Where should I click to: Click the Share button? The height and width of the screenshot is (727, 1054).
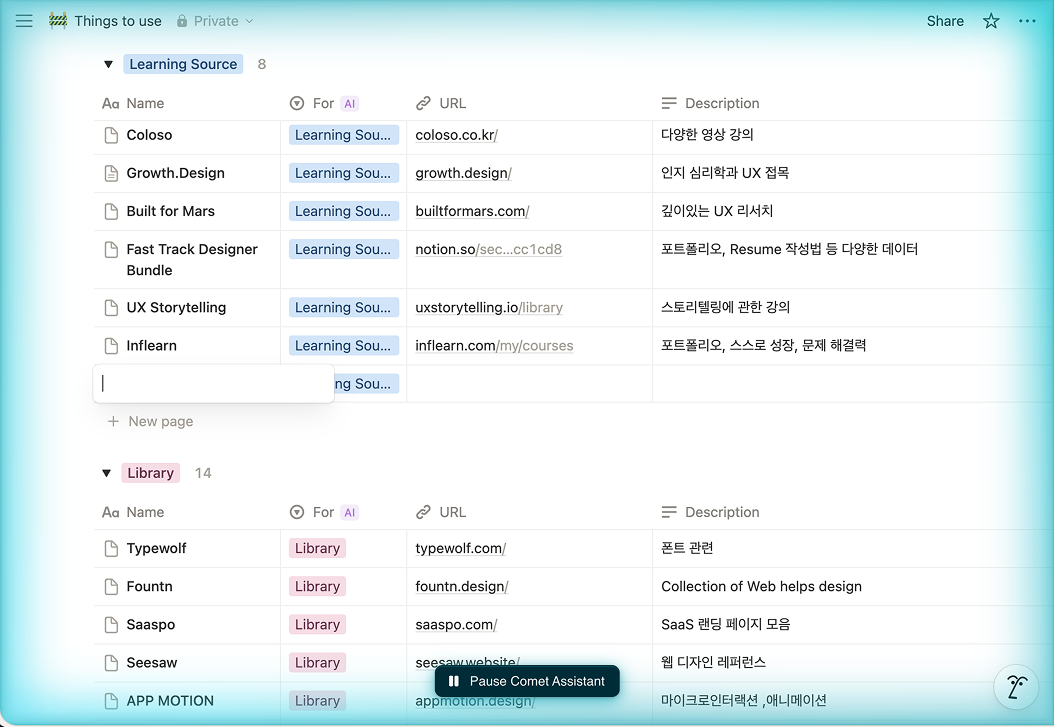tap(944, 21)
